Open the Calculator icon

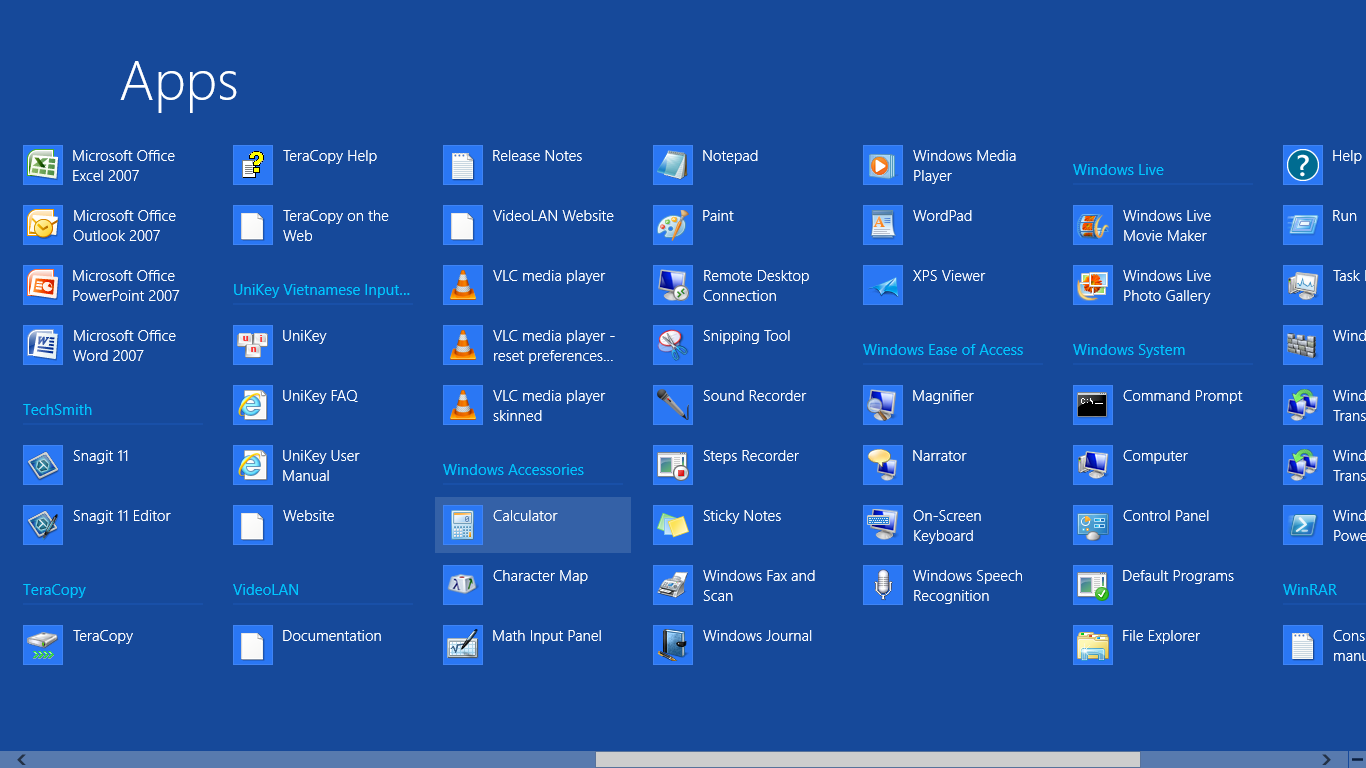click(463, 525)
